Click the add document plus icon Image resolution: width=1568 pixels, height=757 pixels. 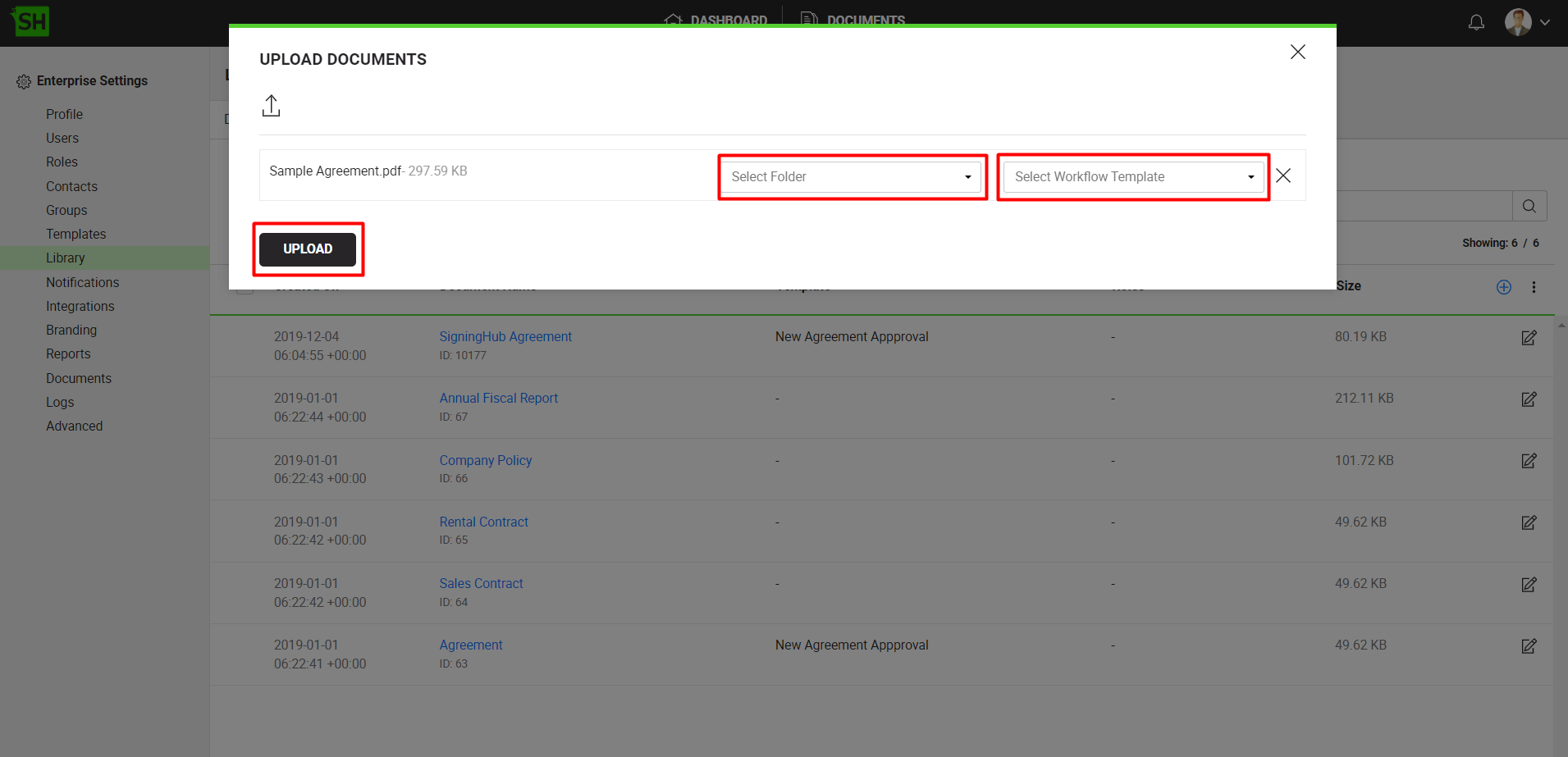(1503, 287)
